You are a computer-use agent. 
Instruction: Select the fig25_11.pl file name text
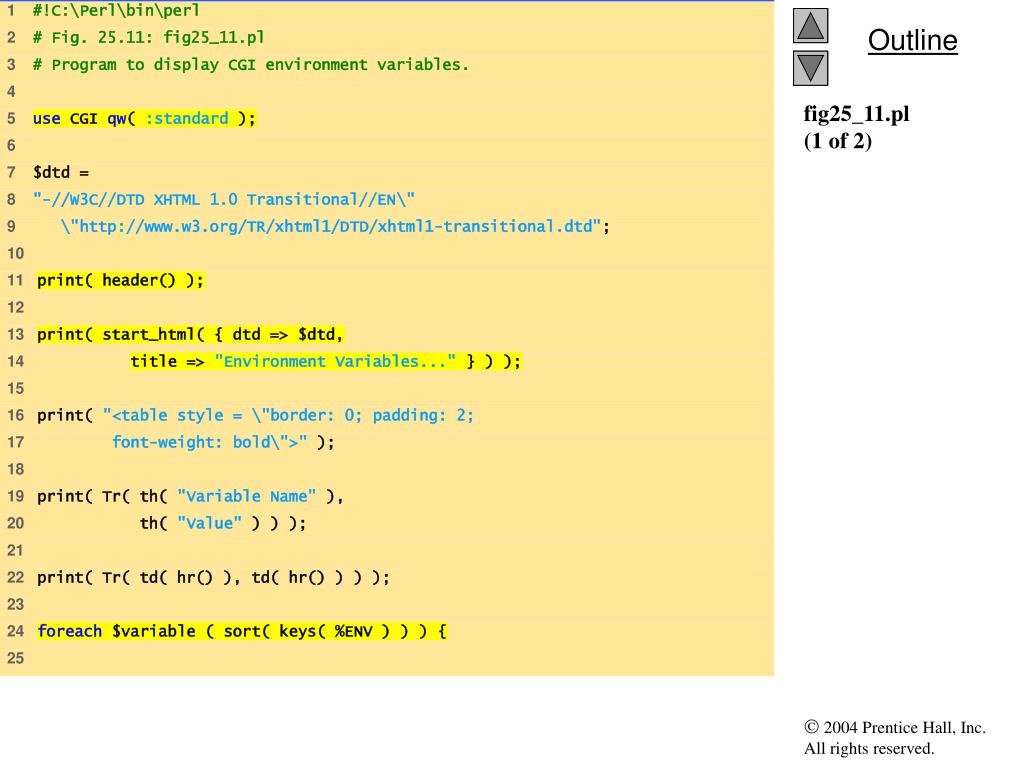click(856, 114)
